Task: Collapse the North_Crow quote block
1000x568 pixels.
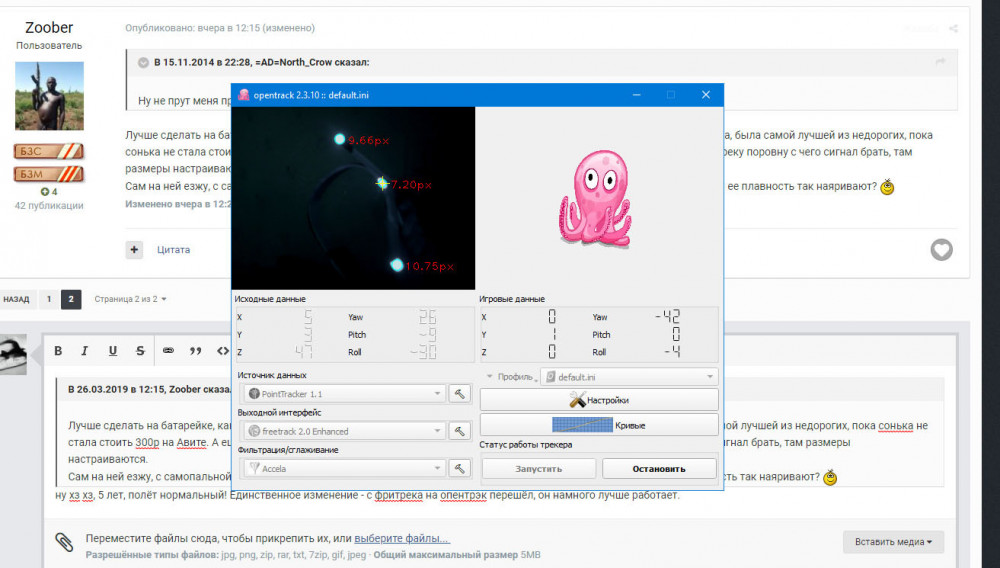Action: (x=143, y=62)
